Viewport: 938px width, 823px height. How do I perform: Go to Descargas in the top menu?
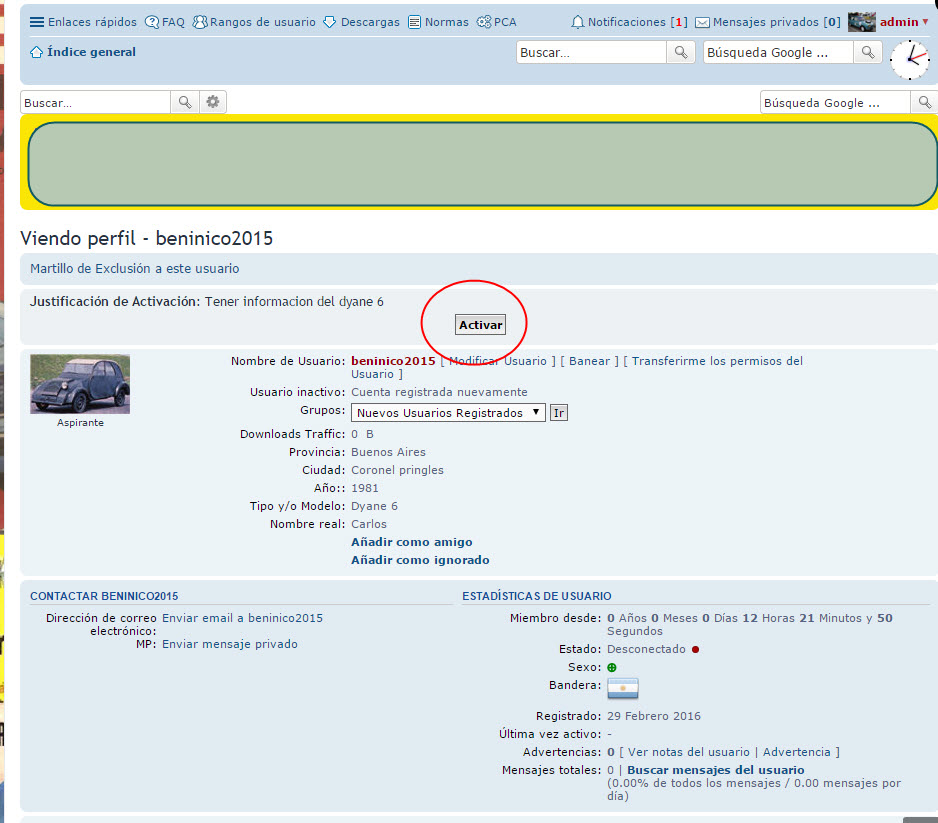pyautogui.click(x=361, y=22)
